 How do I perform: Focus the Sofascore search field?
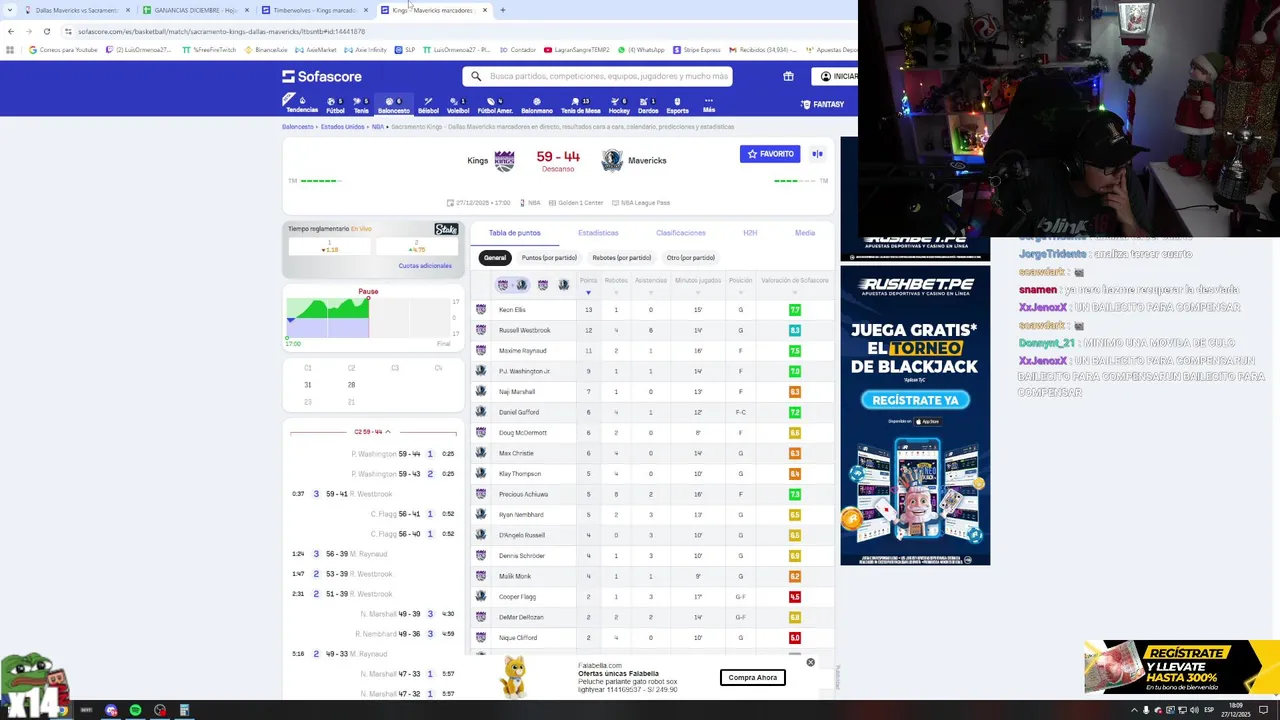pyautogui.click(x=597, y=76)
